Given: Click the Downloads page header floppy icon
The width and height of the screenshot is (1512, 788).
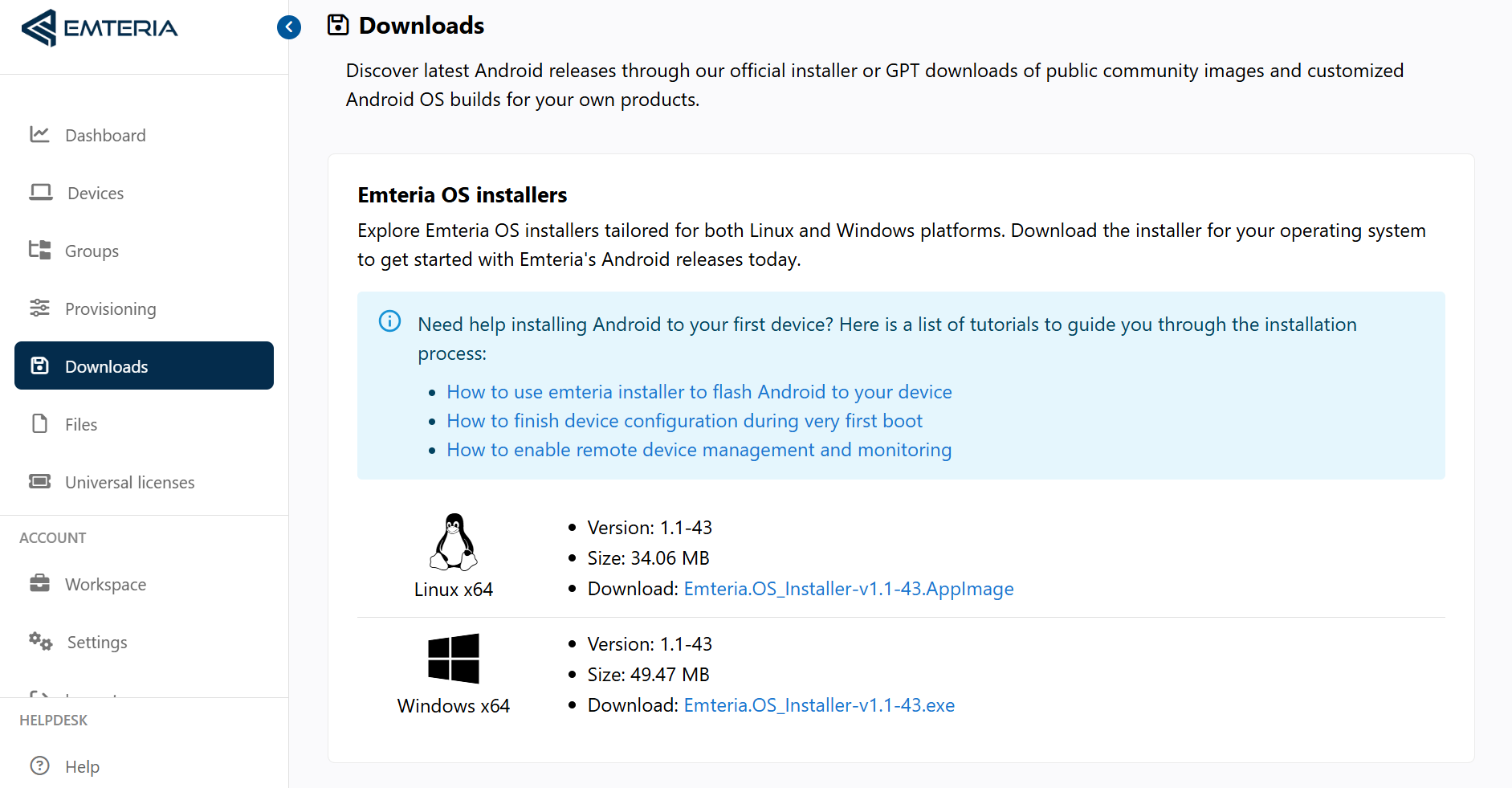Looking at the screenshot, I should pos(338,25).
